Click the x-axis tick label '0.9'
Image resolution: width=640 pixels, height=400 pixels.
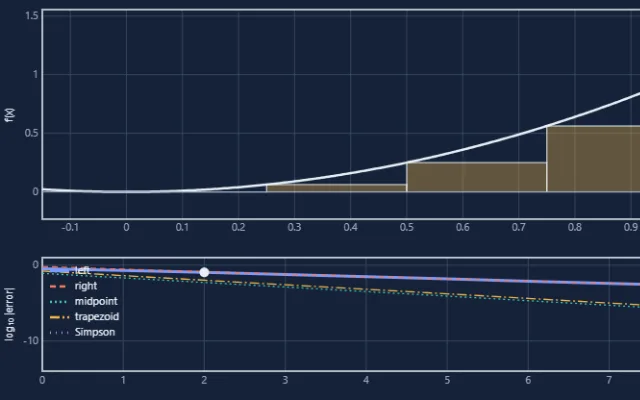(x=631, y=227)
